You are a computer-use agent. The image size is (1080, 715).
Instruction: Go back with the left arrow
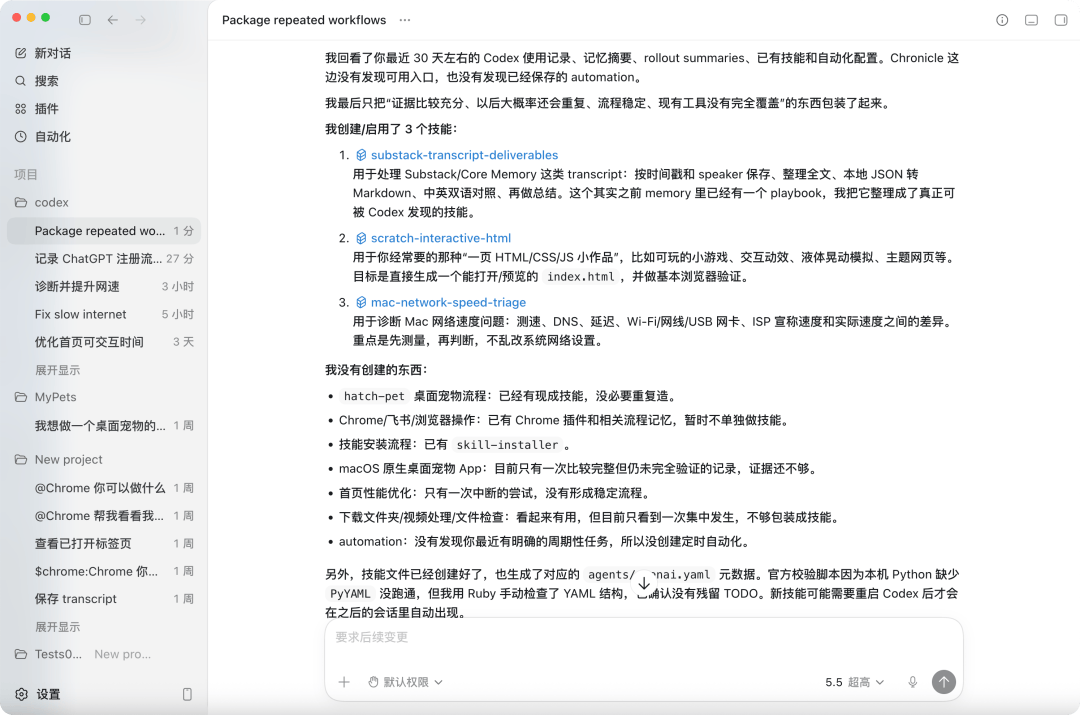point(113,20)
